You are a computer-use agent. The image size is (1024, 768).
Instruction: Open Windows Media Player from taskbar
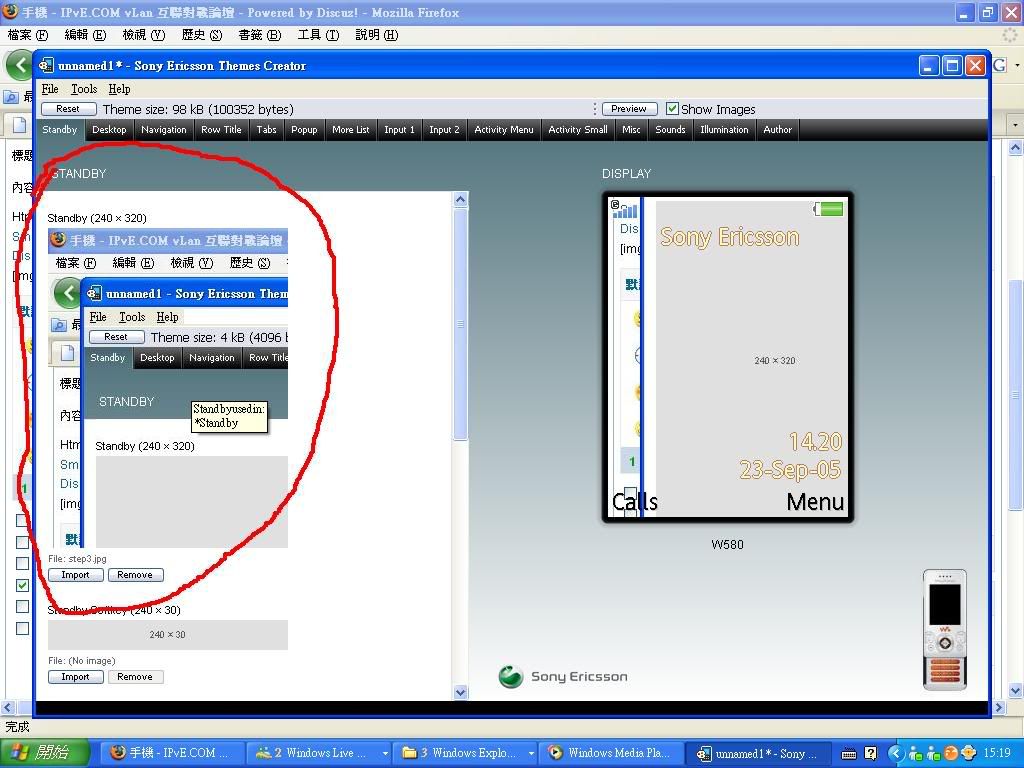click(x=611, y=753)
